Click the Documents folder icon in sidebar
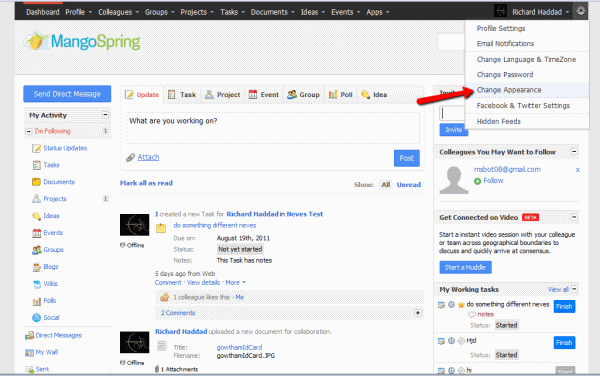Image resolution: width=600 pixels, height=376 pixels. [x=36, y=182]
